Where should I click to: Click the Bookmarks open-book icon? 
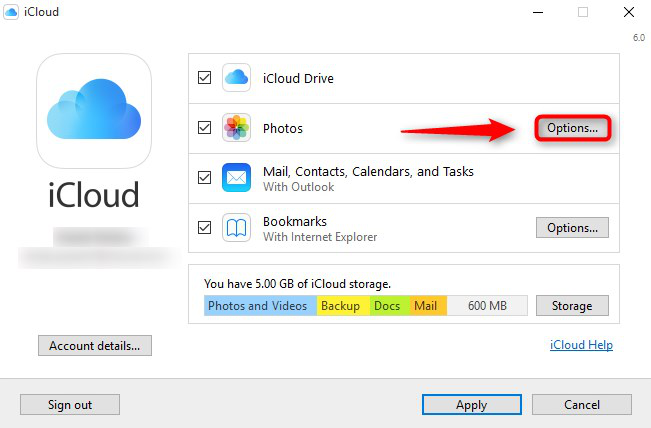tap(236, 227)
